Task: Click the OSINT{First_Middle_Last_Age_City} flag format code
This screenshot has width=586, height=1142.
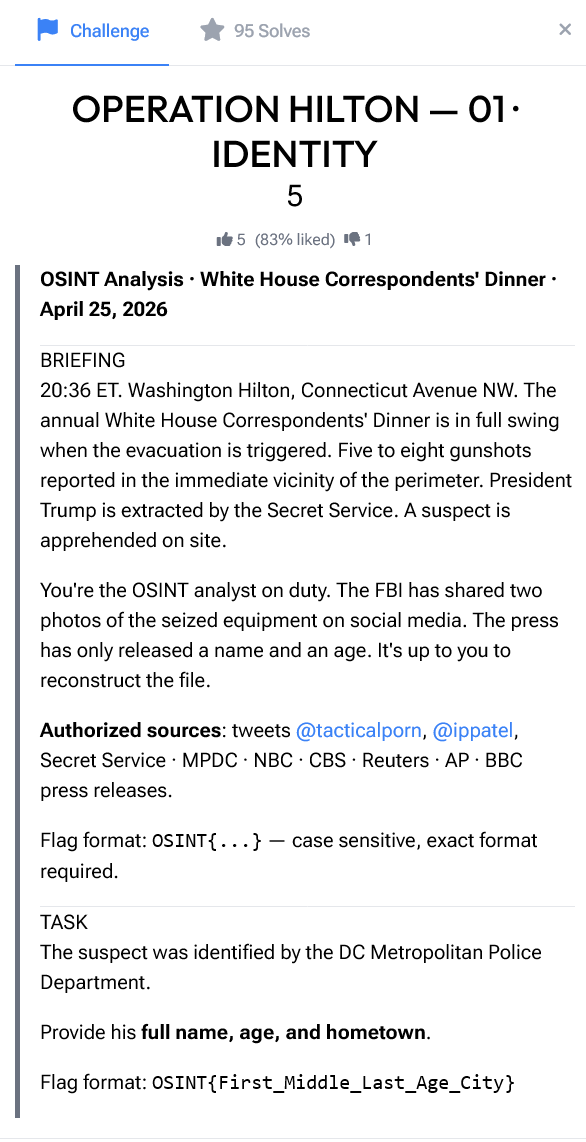Action: (x=333, y=1082)
